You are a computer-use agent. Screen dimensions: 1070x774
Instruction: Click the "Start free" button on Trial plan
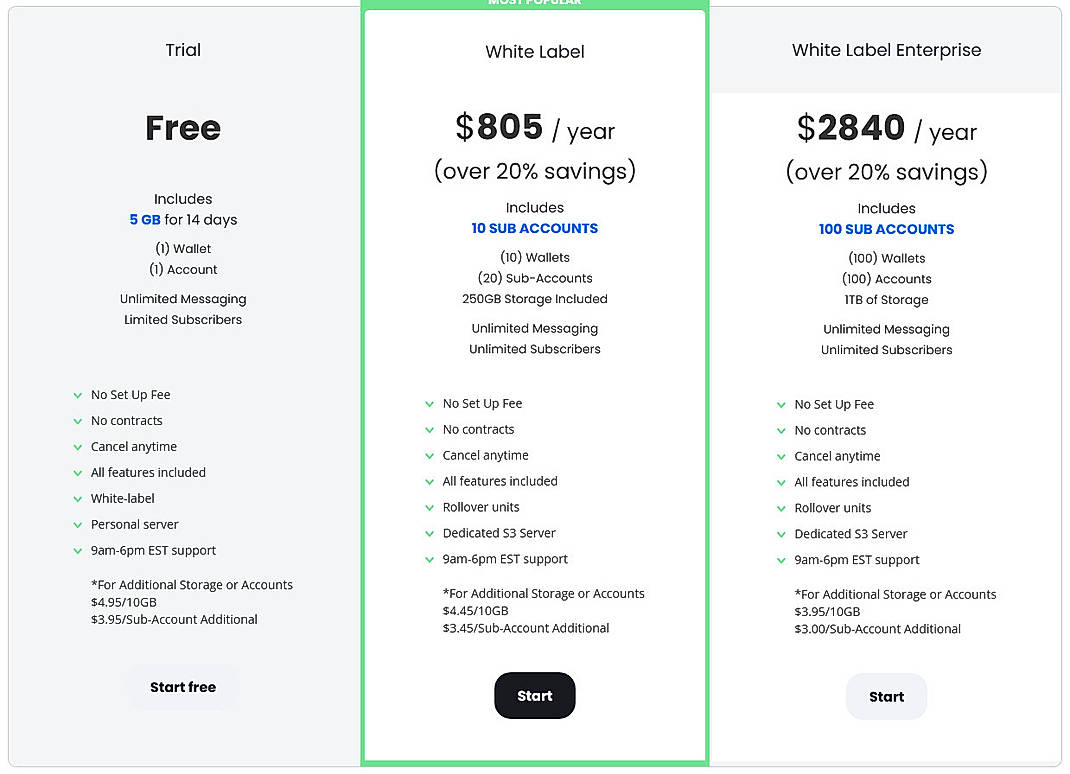(x=183, y=687)
